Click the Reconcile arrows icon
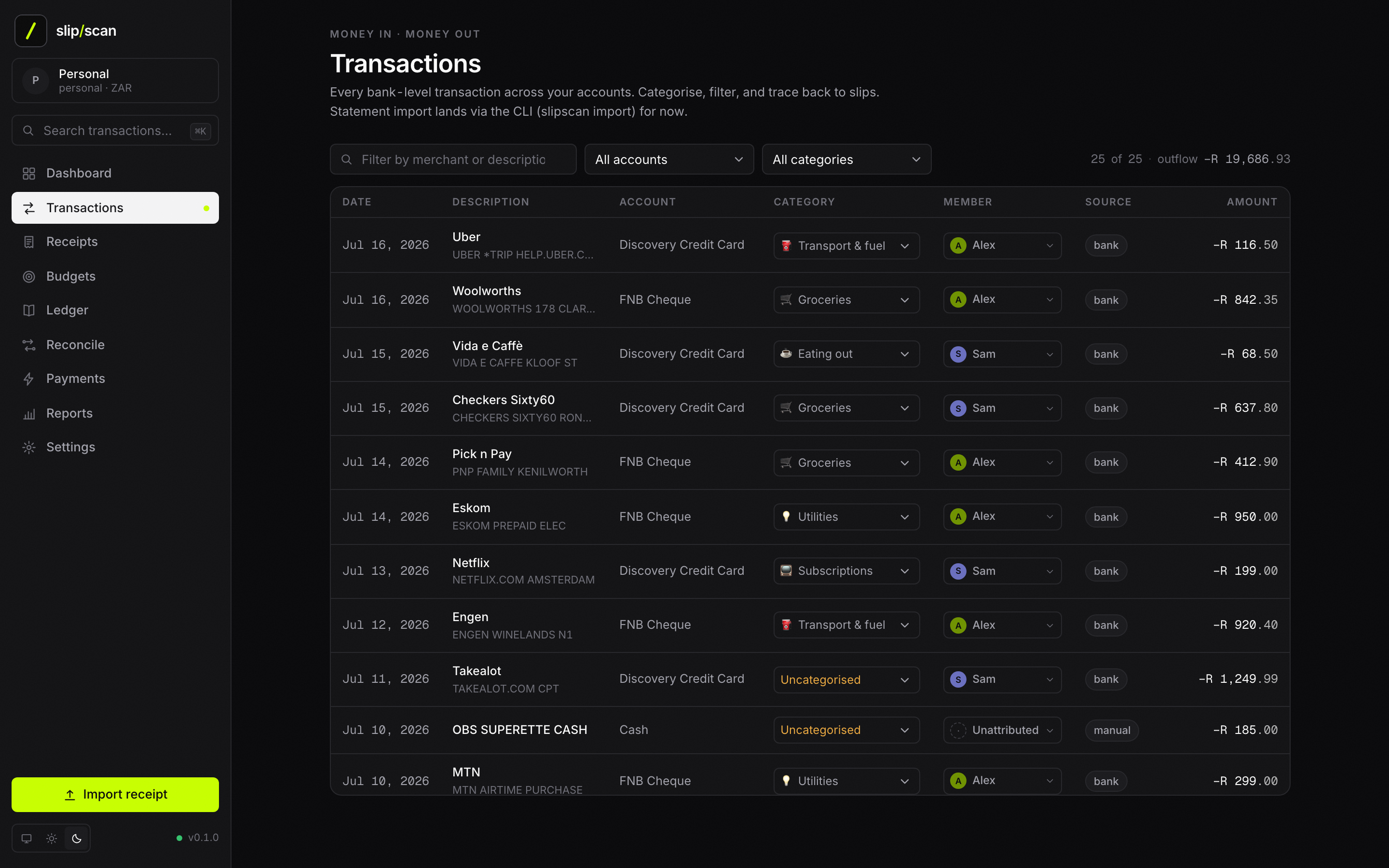The image size is (1389, 868). pos(29,345)
